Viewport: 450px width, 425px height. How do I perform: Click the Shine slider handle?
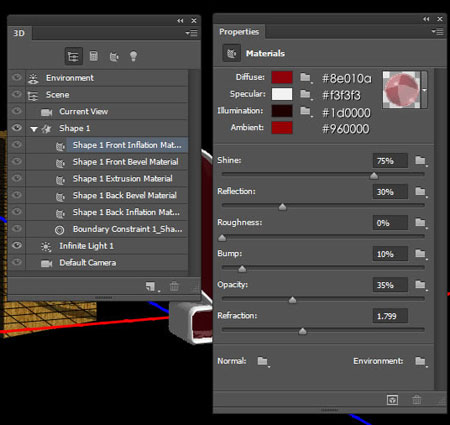(x=374, y=176)
